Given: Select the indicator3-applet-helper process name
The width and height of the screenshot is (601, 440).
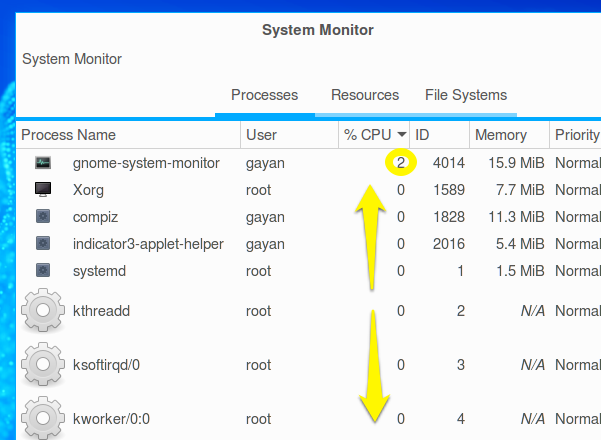Looking at the screenshot, I should click(148, 244).
